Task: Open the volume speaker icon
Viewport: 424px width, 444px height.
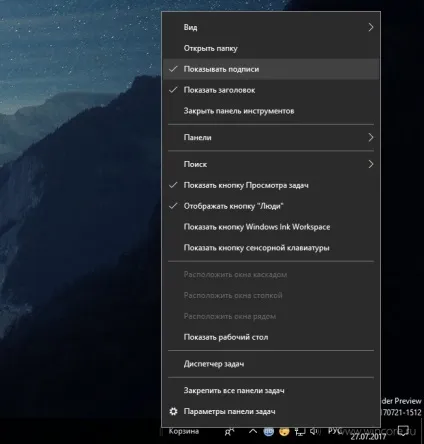Action: click(315, 432)
